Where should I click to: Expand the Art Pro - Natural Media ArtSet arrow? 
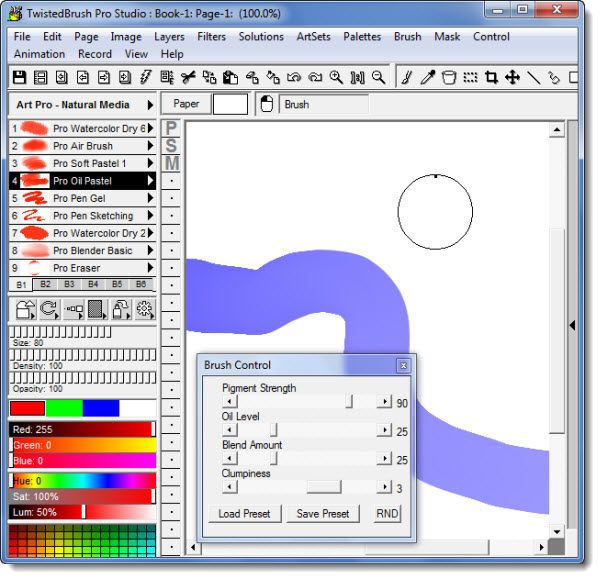point(150,105)
